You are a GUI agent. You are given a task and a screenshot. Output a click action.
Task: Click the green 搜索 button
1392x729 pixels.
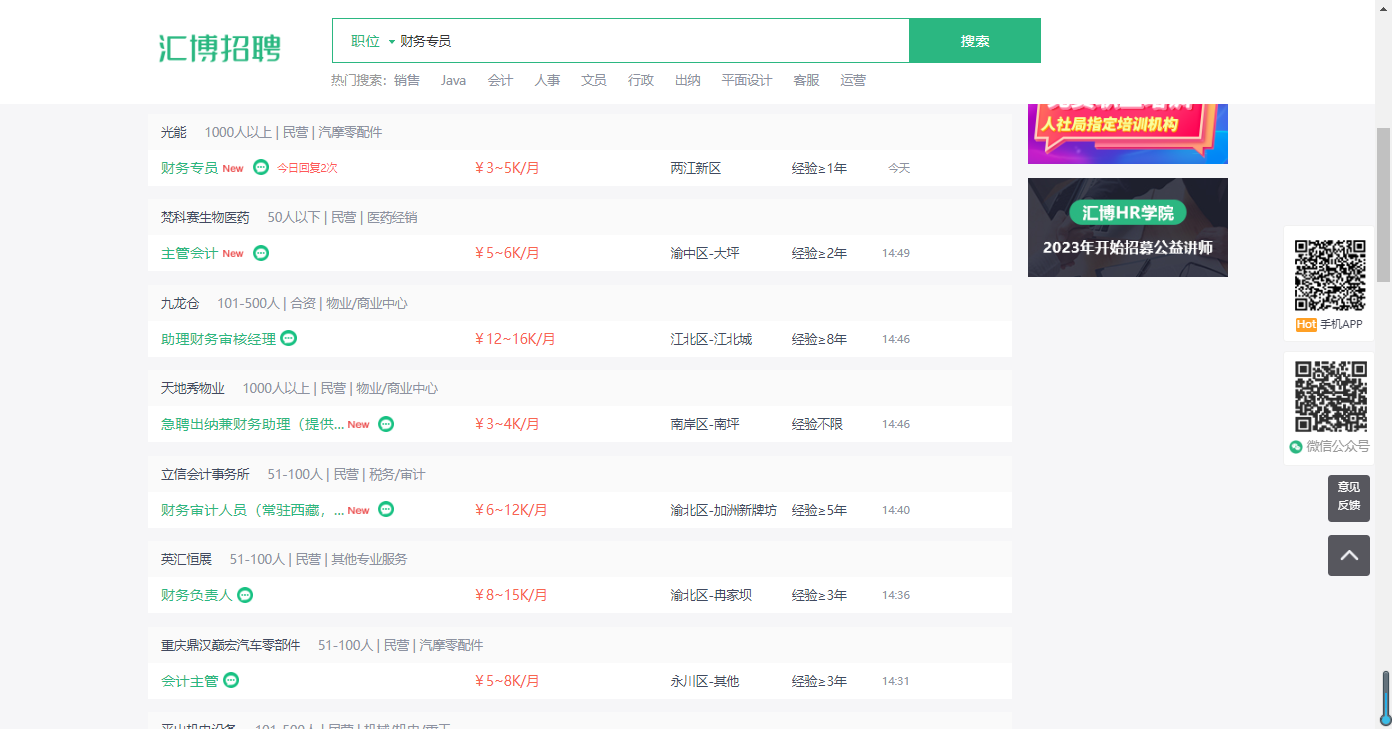(x=975, y=41)
